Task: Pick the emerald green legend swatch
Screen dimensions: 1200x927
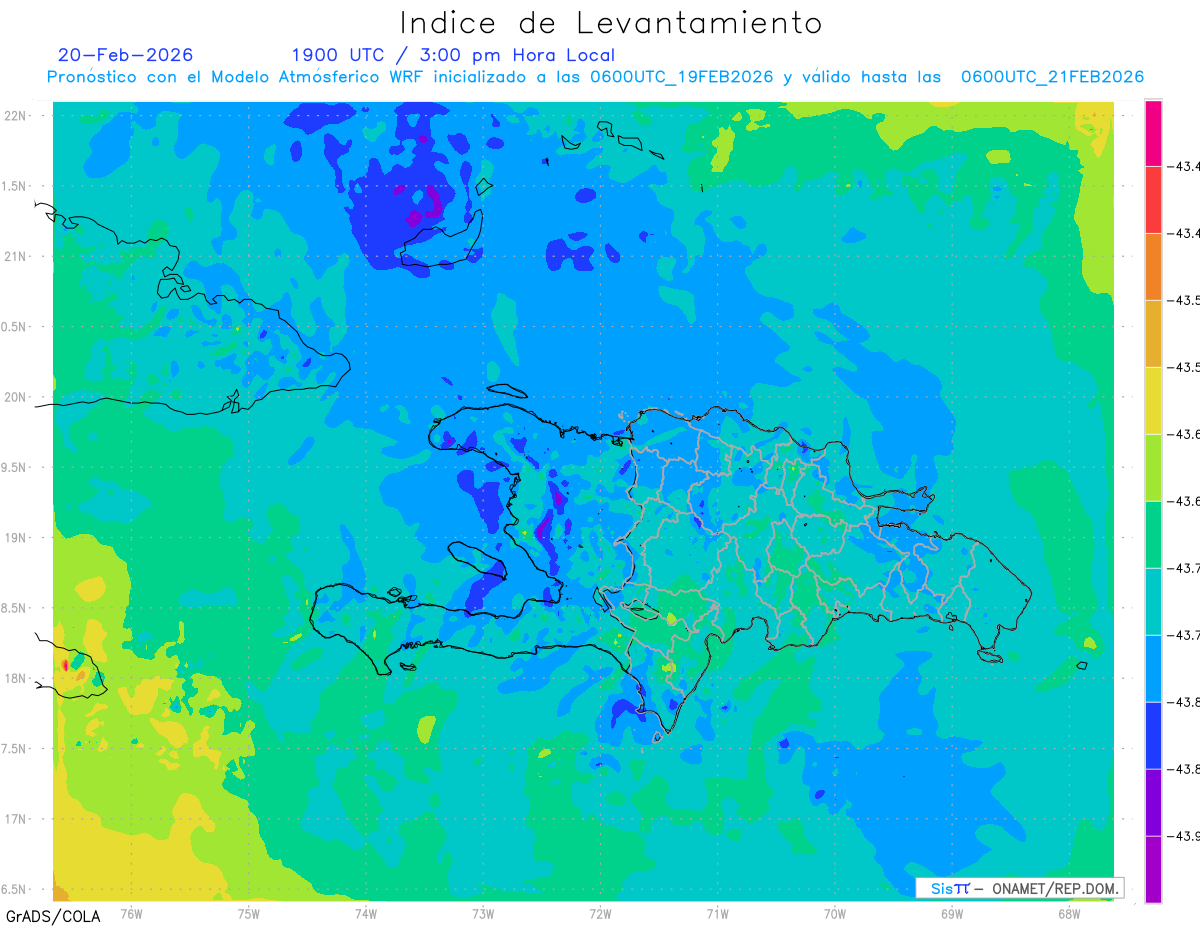Action: (x=1153, y=535)
